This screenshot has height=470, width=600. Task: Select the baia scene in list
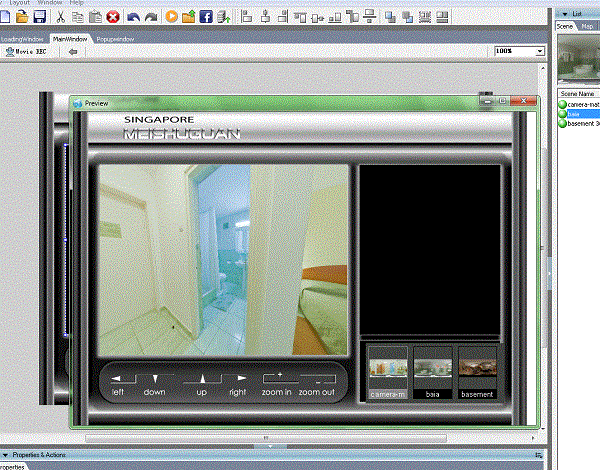(579, 114)
